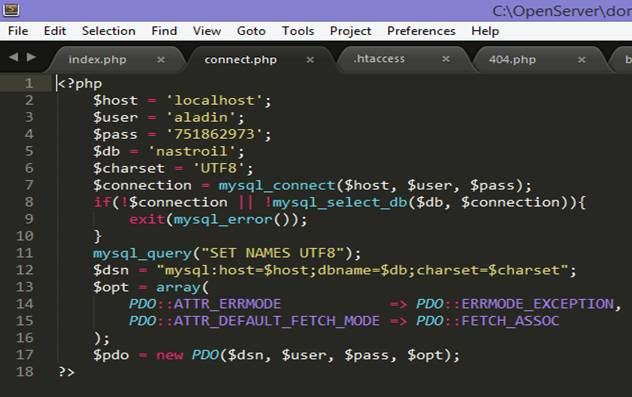Open the Find menu
Image resolution: width=632 pixels, height=397 pixels.
pos(164,31)
